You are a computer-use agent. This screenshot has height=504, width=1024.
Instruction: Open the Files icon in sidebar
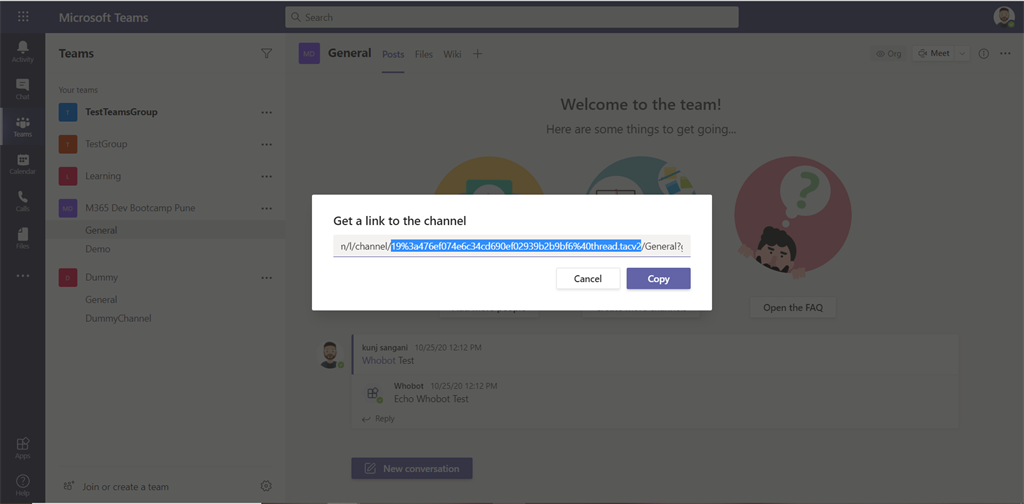22,237
